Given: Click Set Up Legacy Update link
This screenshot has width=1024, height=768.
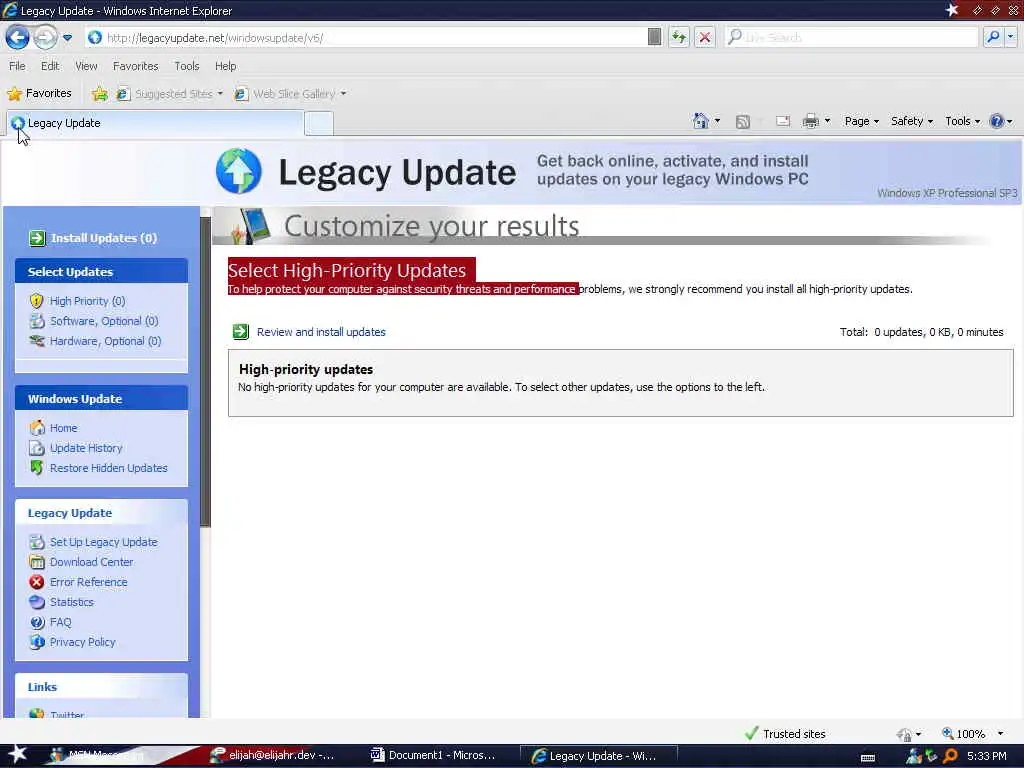Looking at the screenshot, I should [103, 542].
